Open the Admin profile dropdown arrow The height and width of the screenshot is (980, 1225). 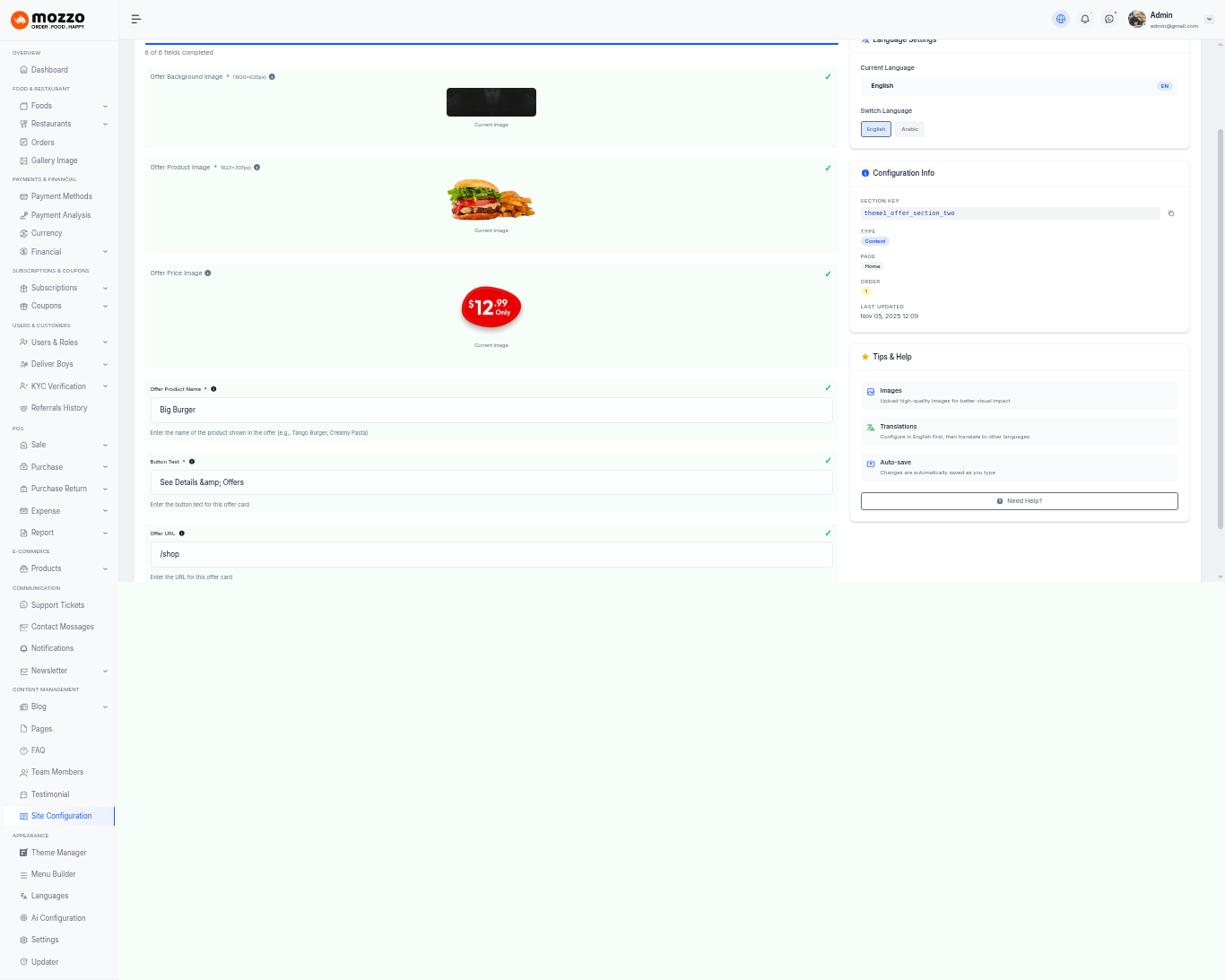[x=1209, y=19]
